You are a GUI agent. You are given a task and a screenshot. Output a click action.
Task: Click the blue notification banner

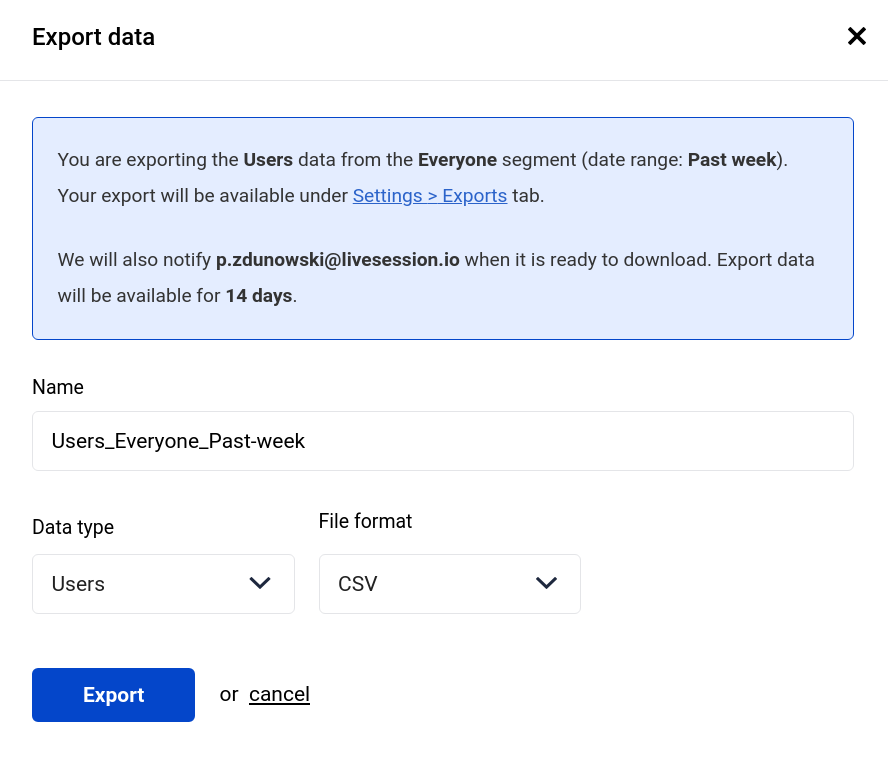coord(442,228)
